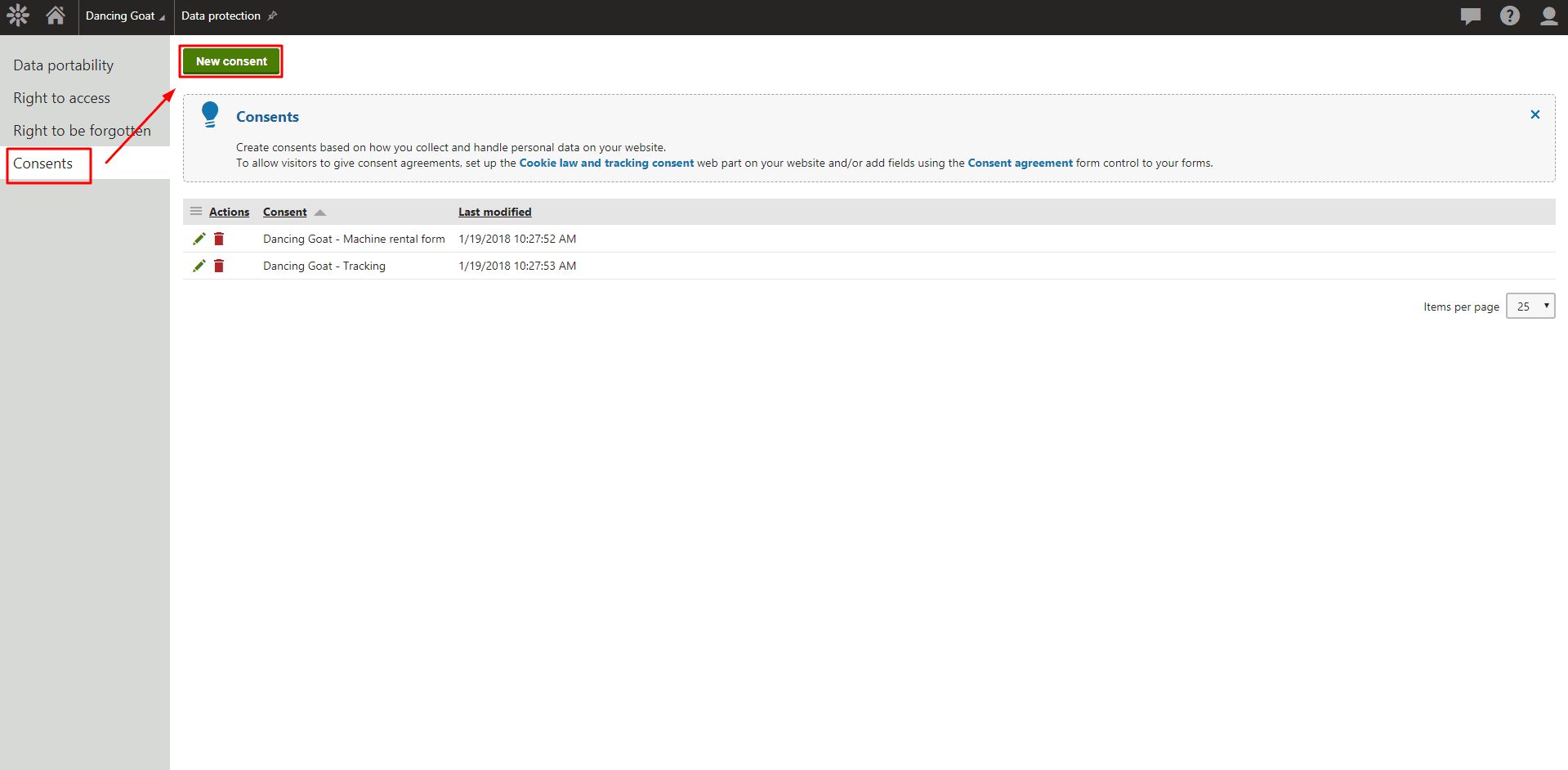Open the Kentico applications list icon

(x=17, y=16)
